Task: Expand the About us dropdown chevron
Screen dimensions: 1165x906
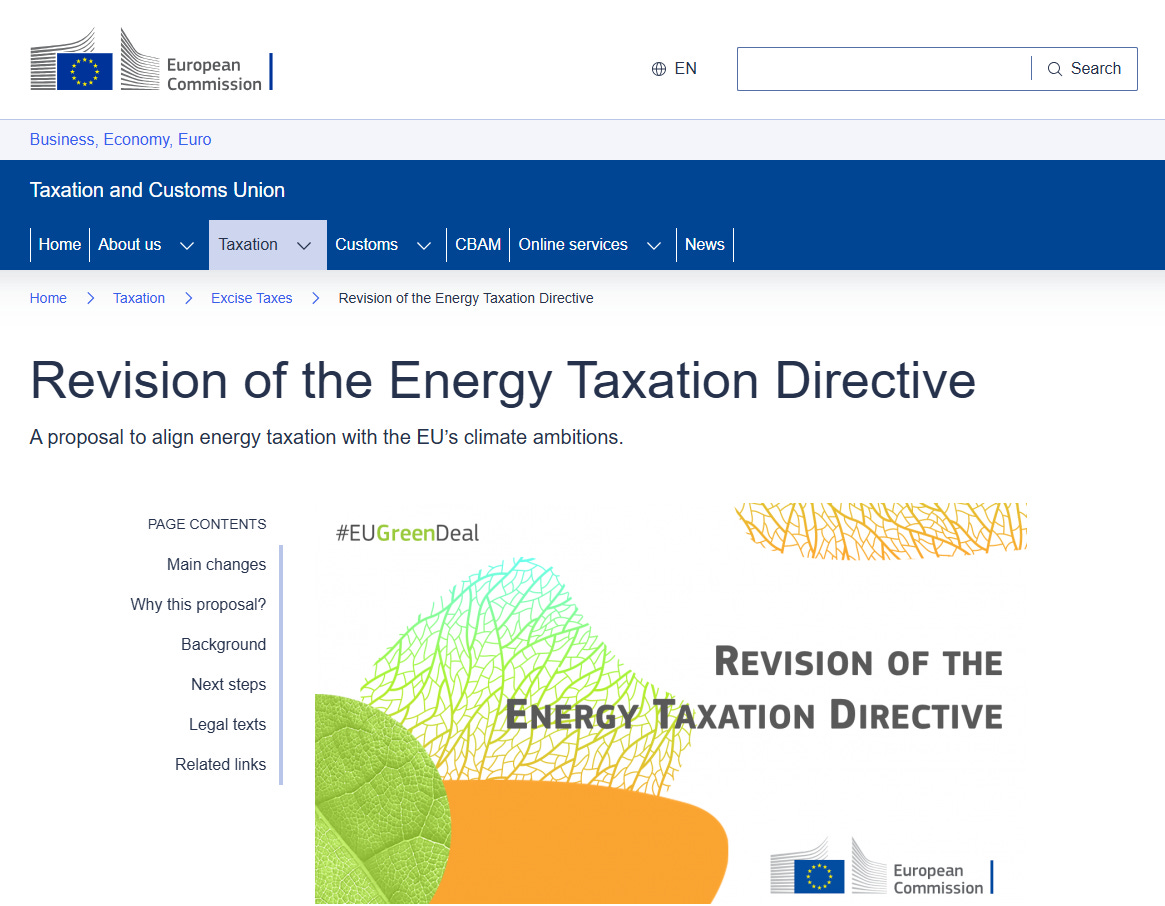Action: click(x=187, y=245)
